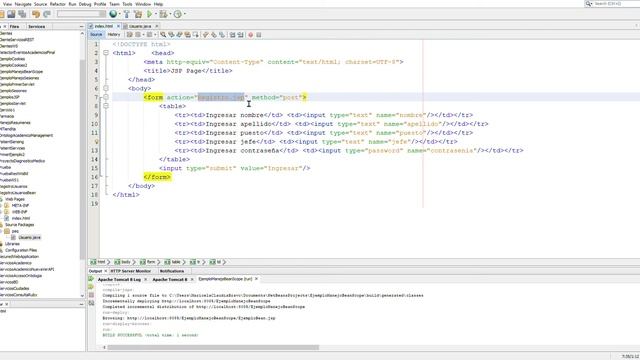Switch to the Services panel tab

(37, 27)
